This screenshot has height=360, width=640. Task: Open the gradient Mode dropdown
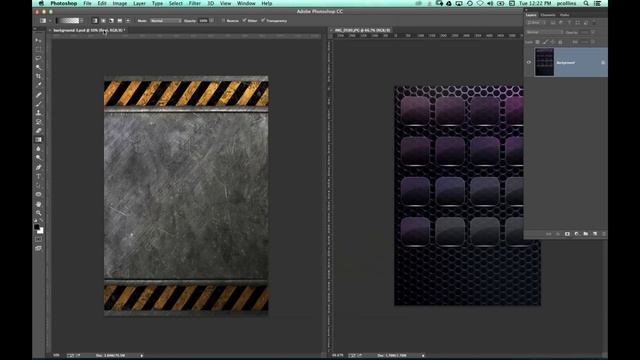click(x=165, y=20)
